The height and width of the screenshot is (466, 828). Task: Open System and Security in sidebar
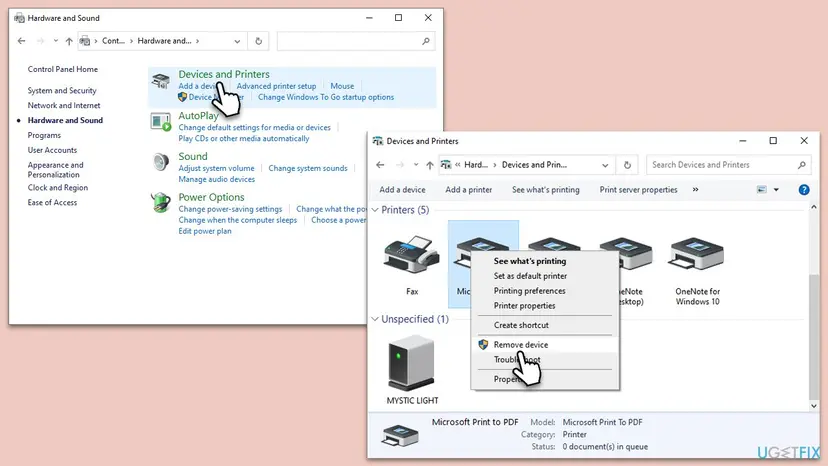(x=62, y=91)
